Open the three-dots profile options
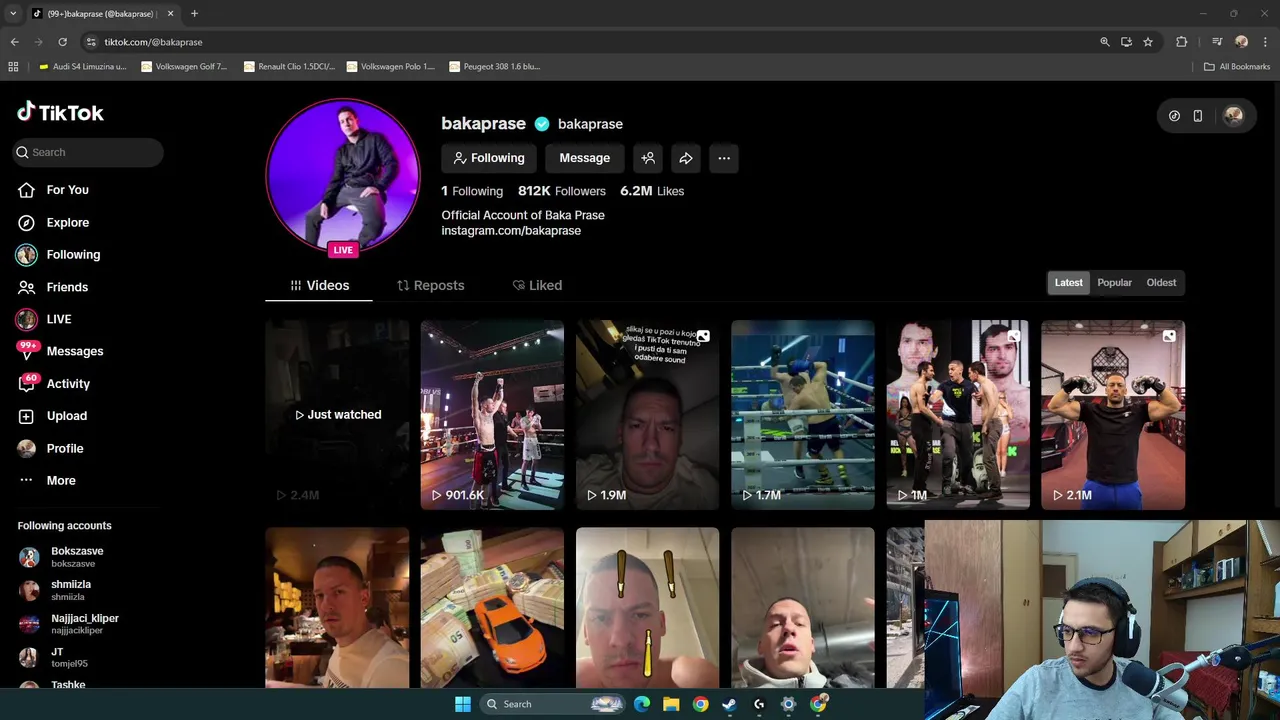Screen dimensions: 1280x720 [724, 158]
